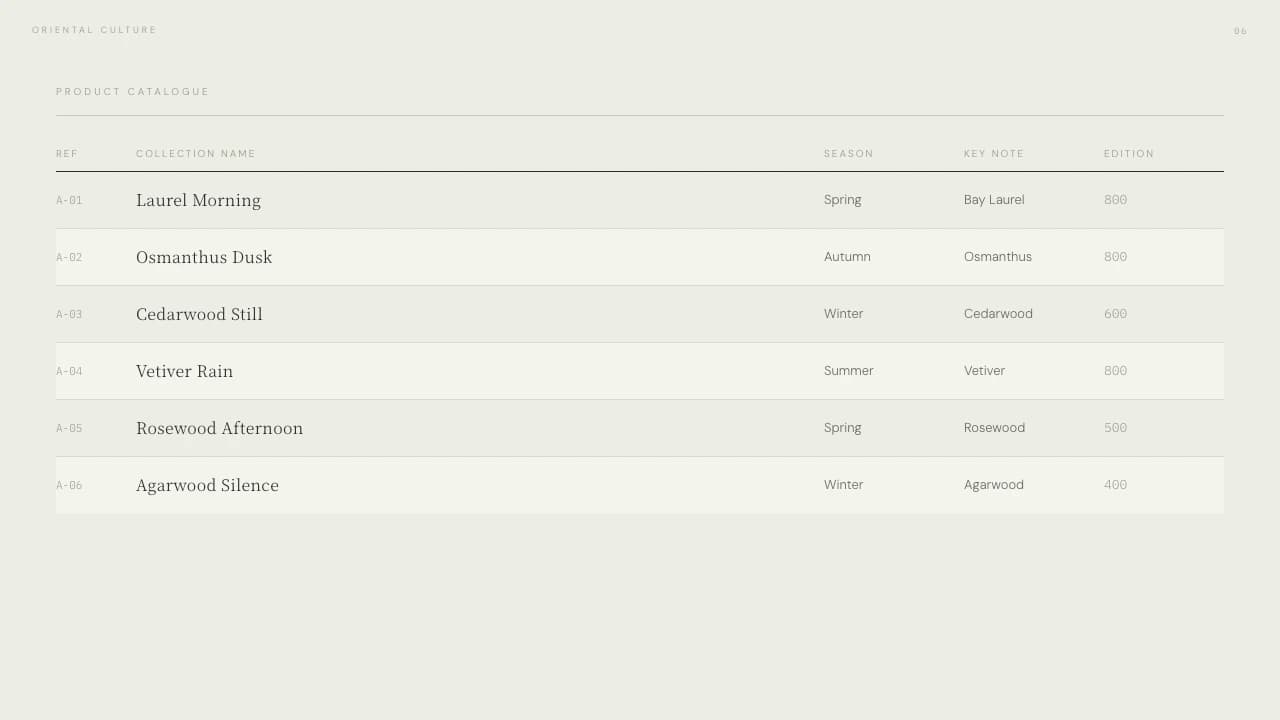Click Winter season in Cedarwood Still row
Image resolution: width=1280 pixels, height=720 pixels.
[x=843, y=314]
